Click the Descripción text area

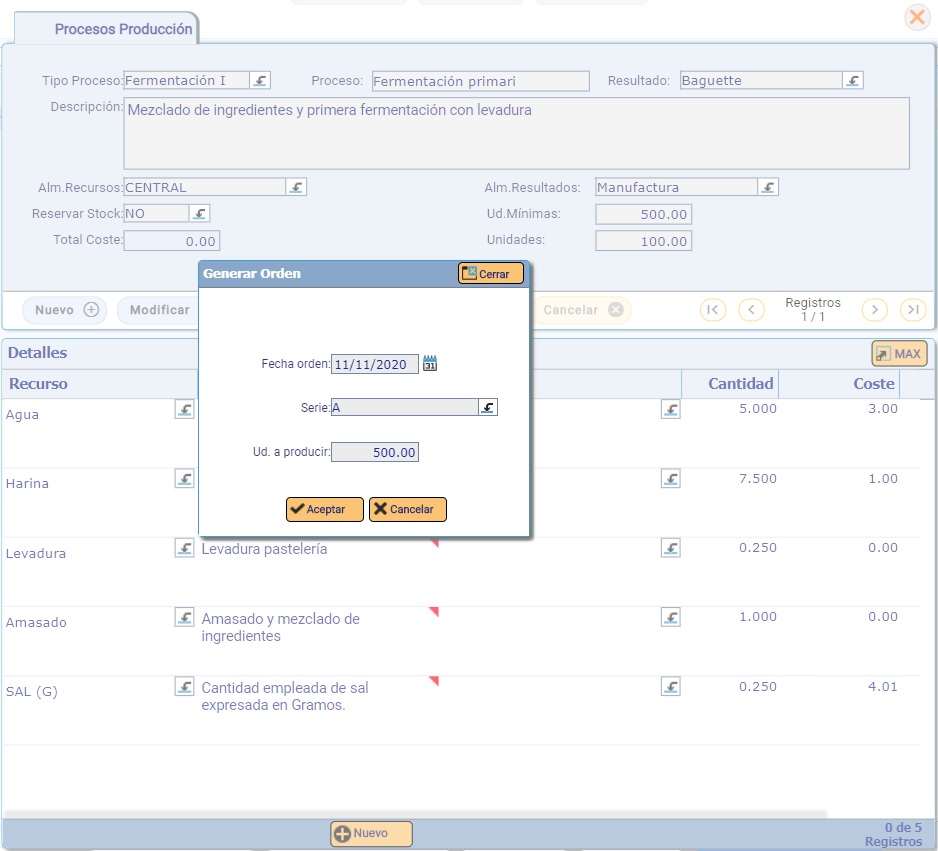[x=516, y=133]
